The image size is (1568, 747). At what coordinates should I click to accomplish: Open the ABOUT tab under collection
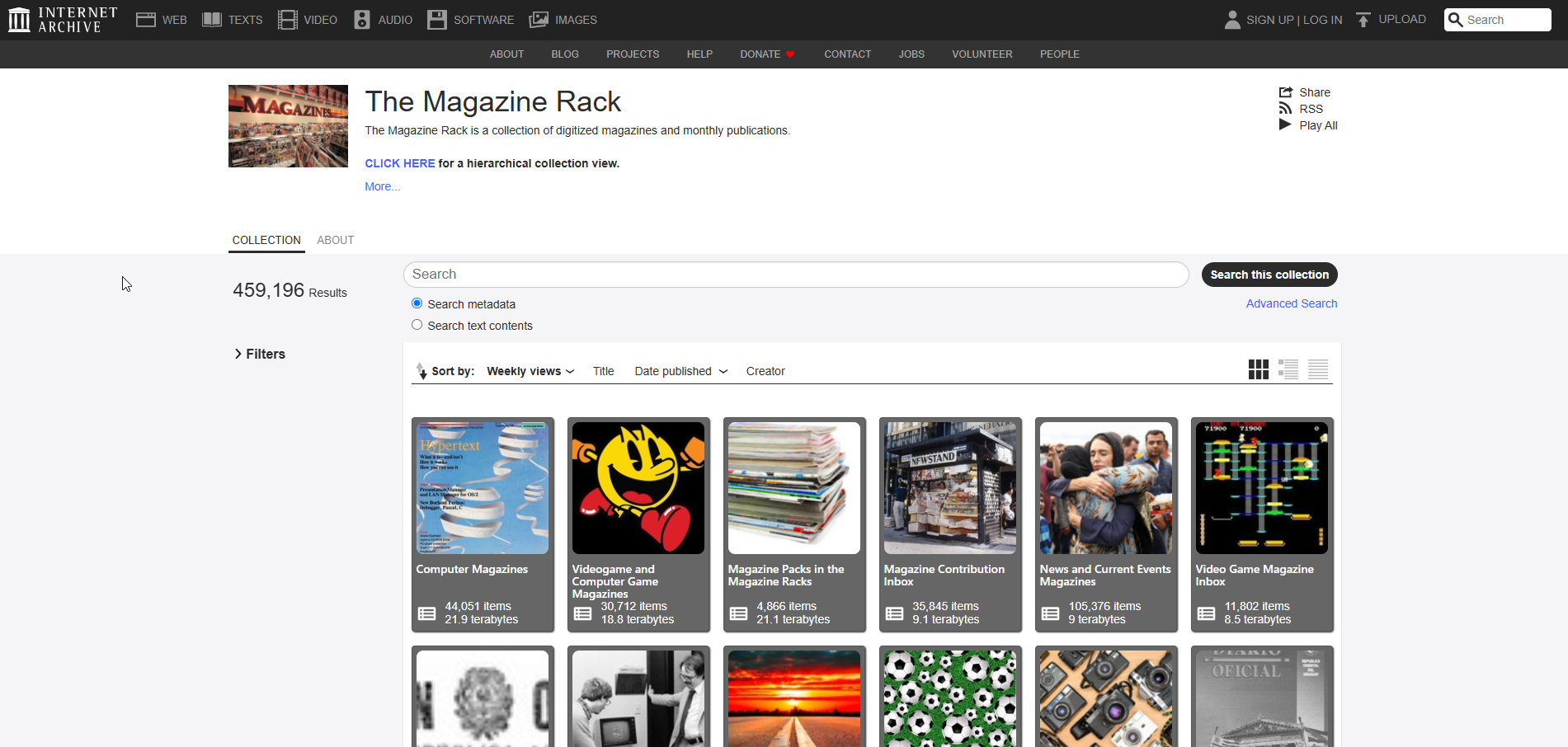[336, 240]
